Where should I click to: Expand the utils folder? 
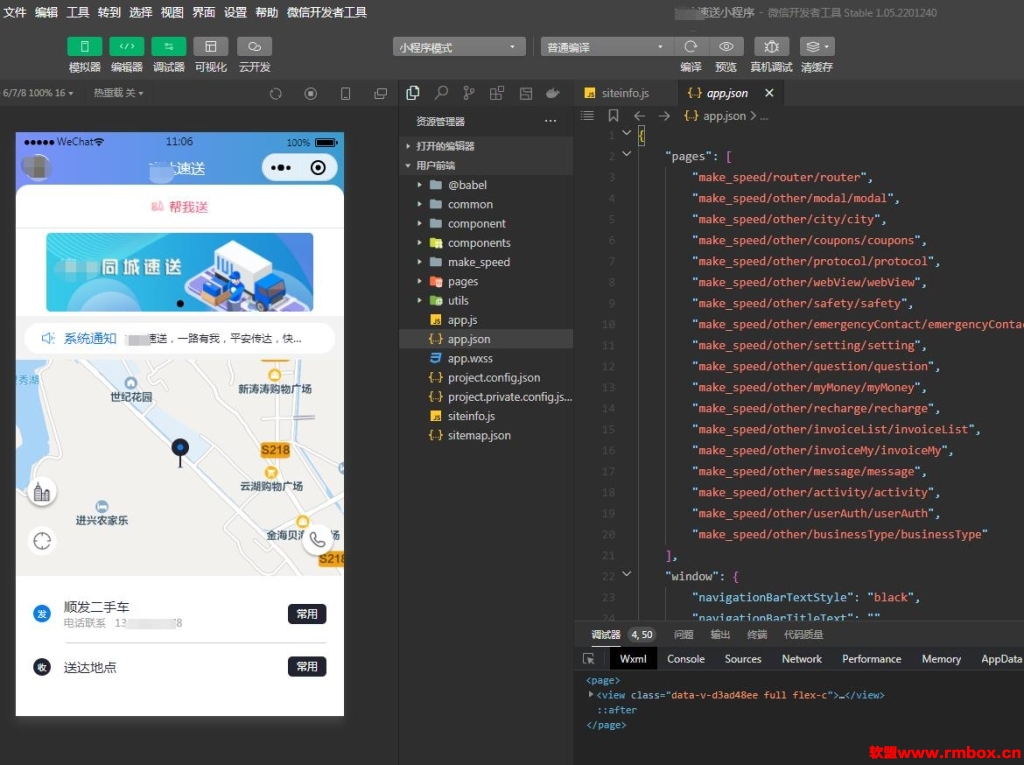tap(487, 301)
